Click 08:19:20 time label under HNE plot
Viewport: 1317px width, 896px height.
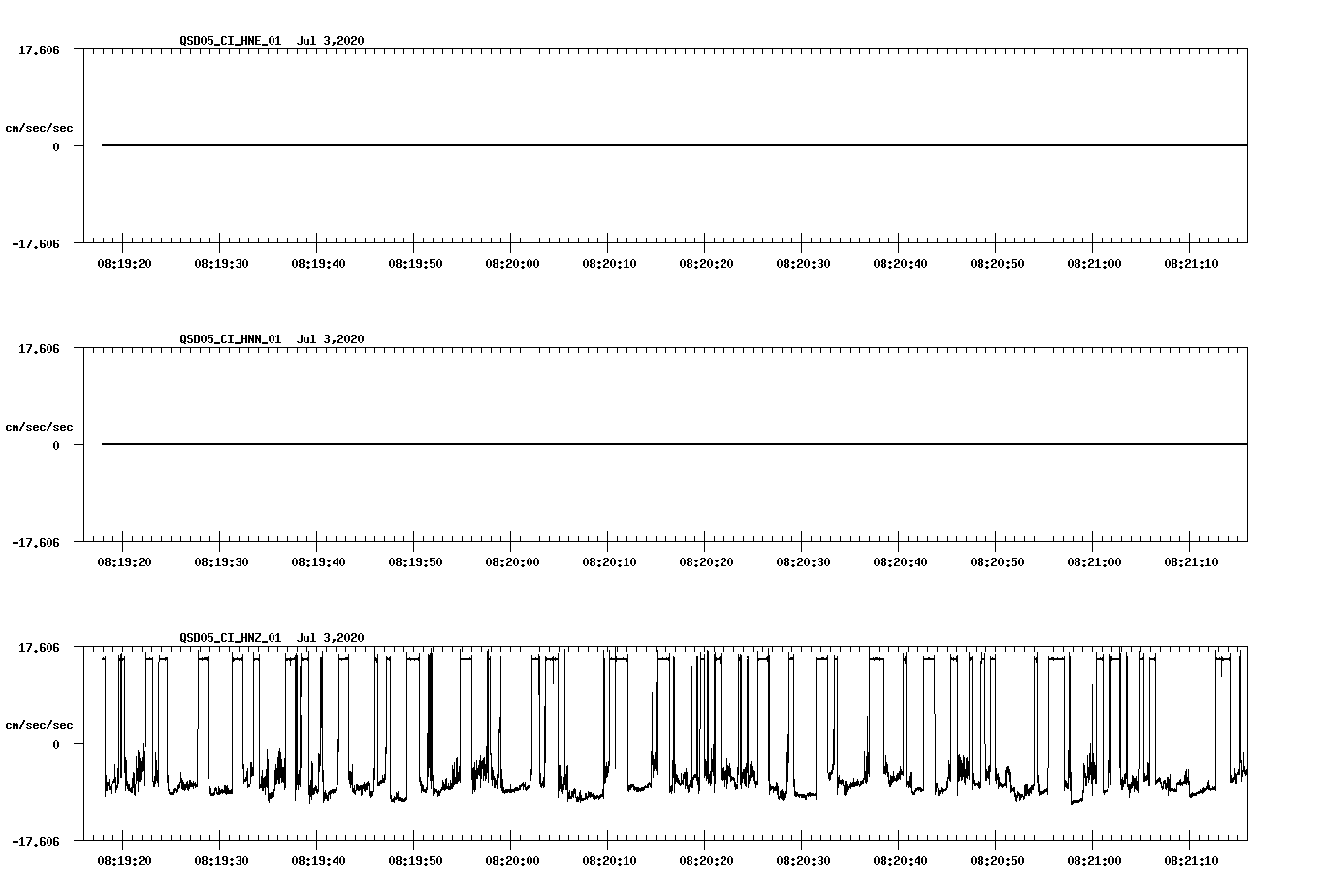(124, 263)
